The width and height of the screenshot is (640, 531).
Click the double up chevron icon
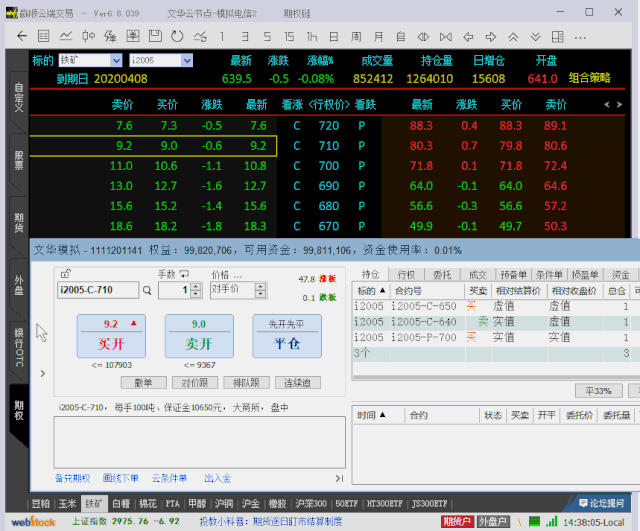click(x=513, y=37)
